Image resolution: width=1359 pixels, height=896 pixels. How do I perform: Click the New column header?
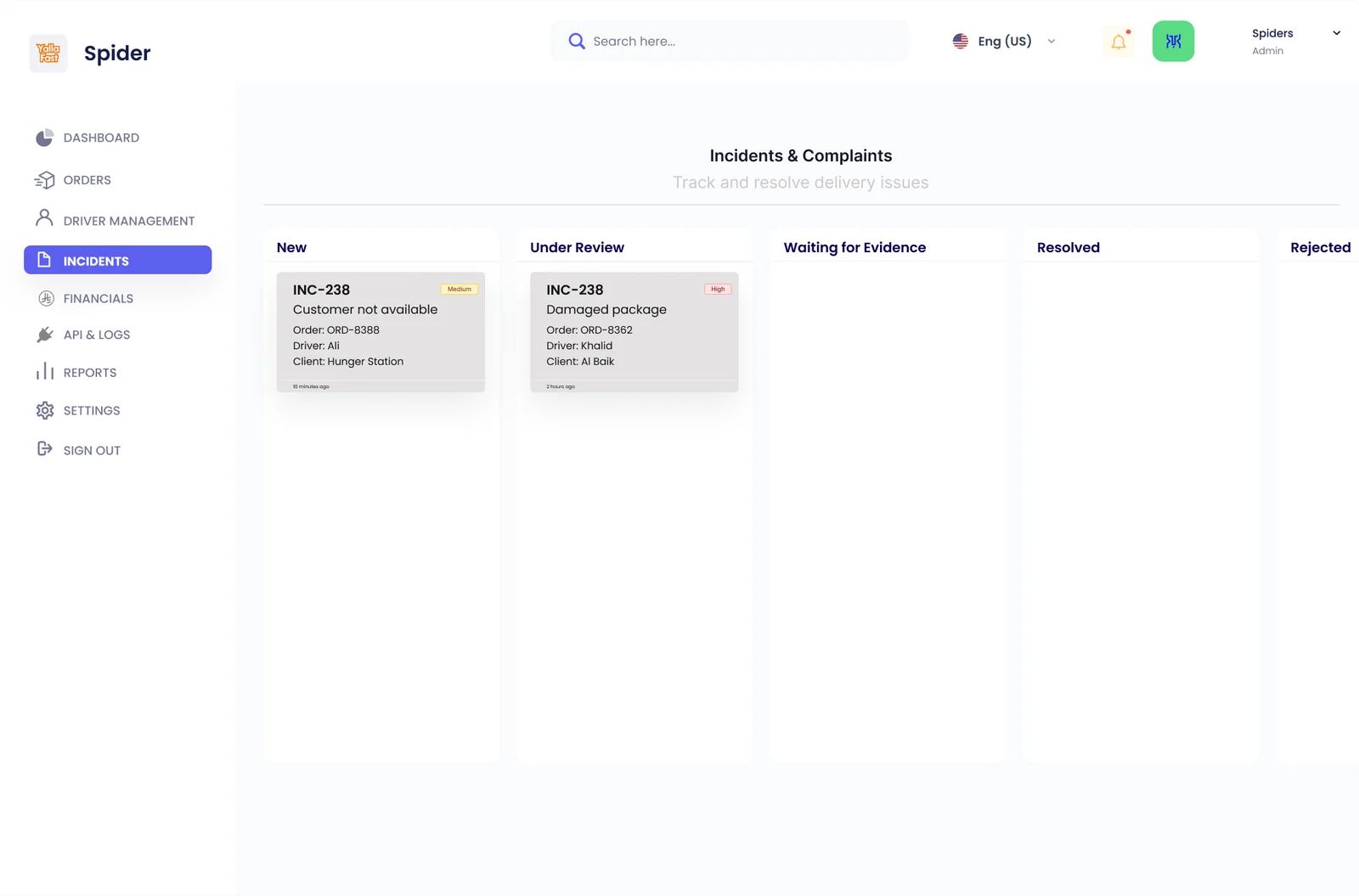[291, 247]
